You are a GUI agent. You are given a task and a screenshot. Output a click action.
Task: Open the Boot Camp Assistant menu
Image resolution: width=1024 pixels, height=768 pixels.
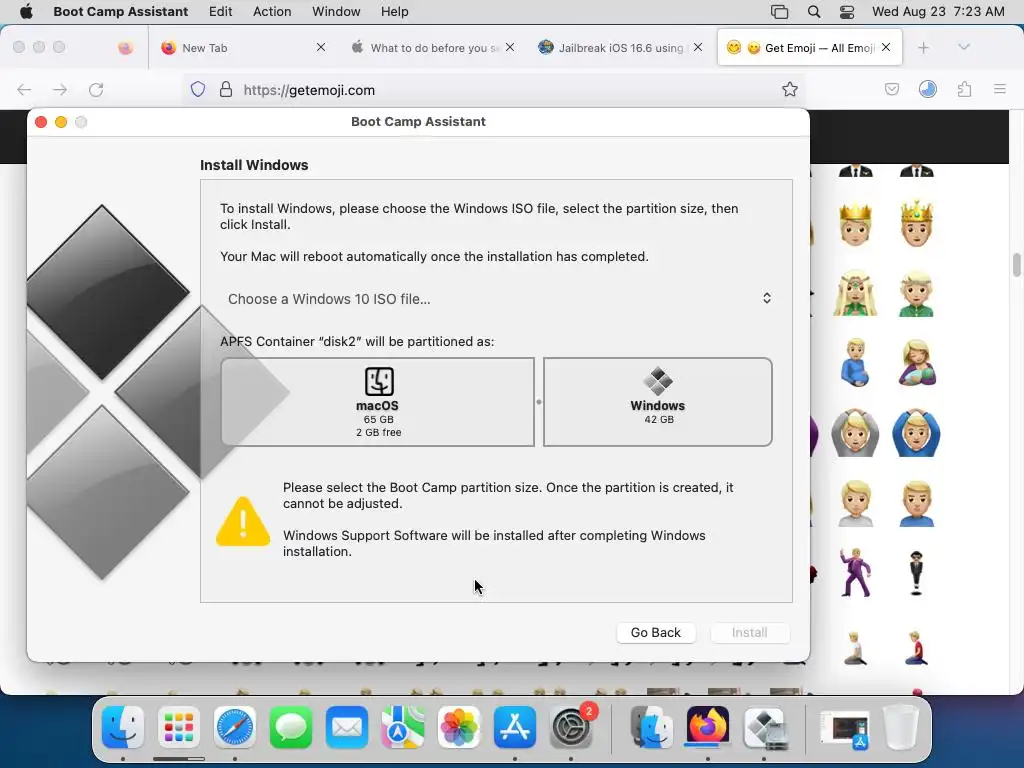(x=121, y=12)
